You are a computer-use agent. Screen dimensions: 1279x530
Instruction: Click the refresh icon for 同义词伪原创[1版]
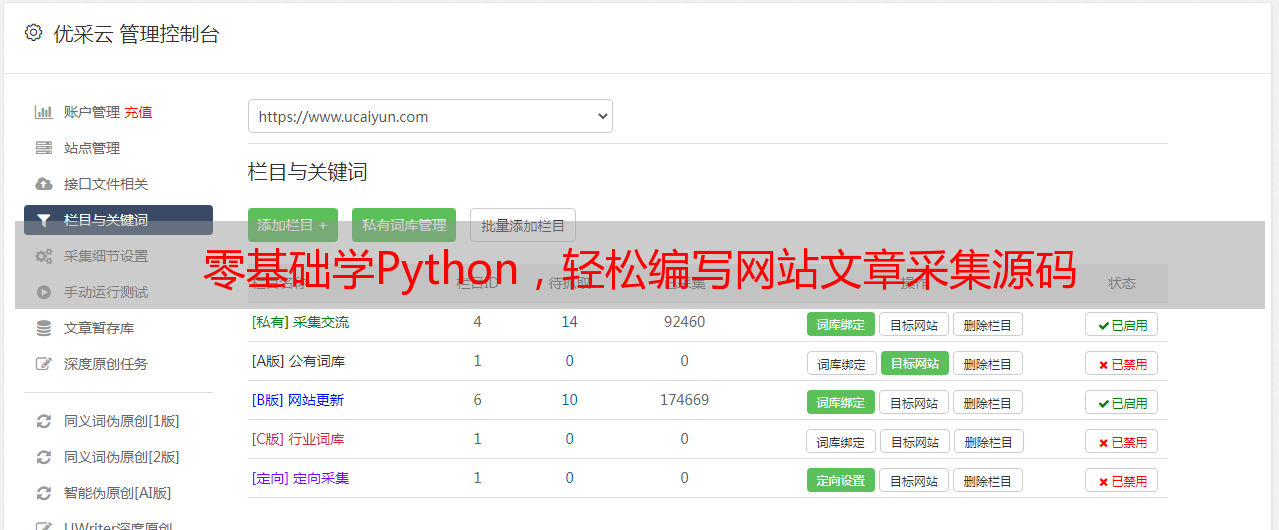43,421
